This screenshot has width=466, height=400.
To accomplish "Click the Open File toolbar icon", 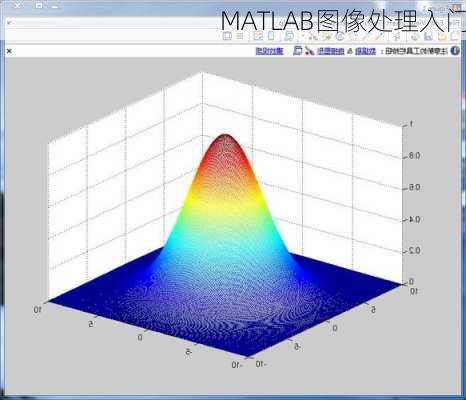I will (442, 36).
